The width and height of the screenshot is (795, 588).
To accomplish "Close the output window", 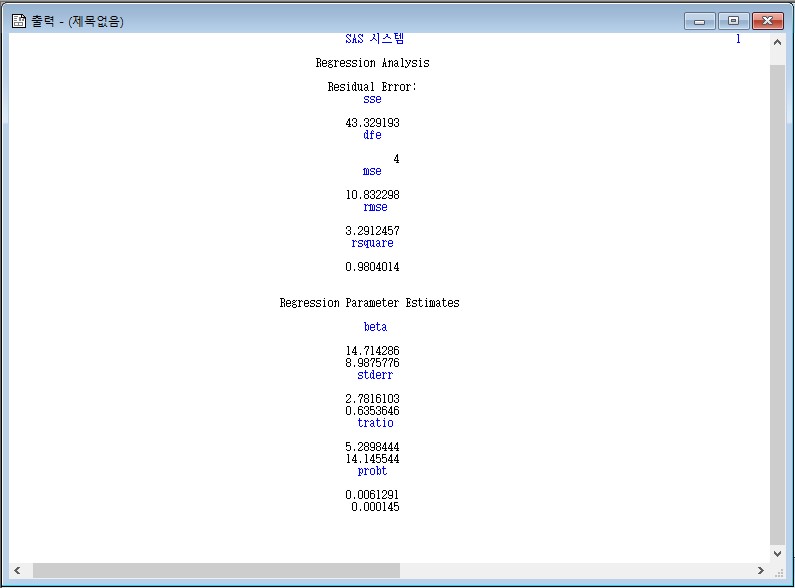I will (768, 21).
